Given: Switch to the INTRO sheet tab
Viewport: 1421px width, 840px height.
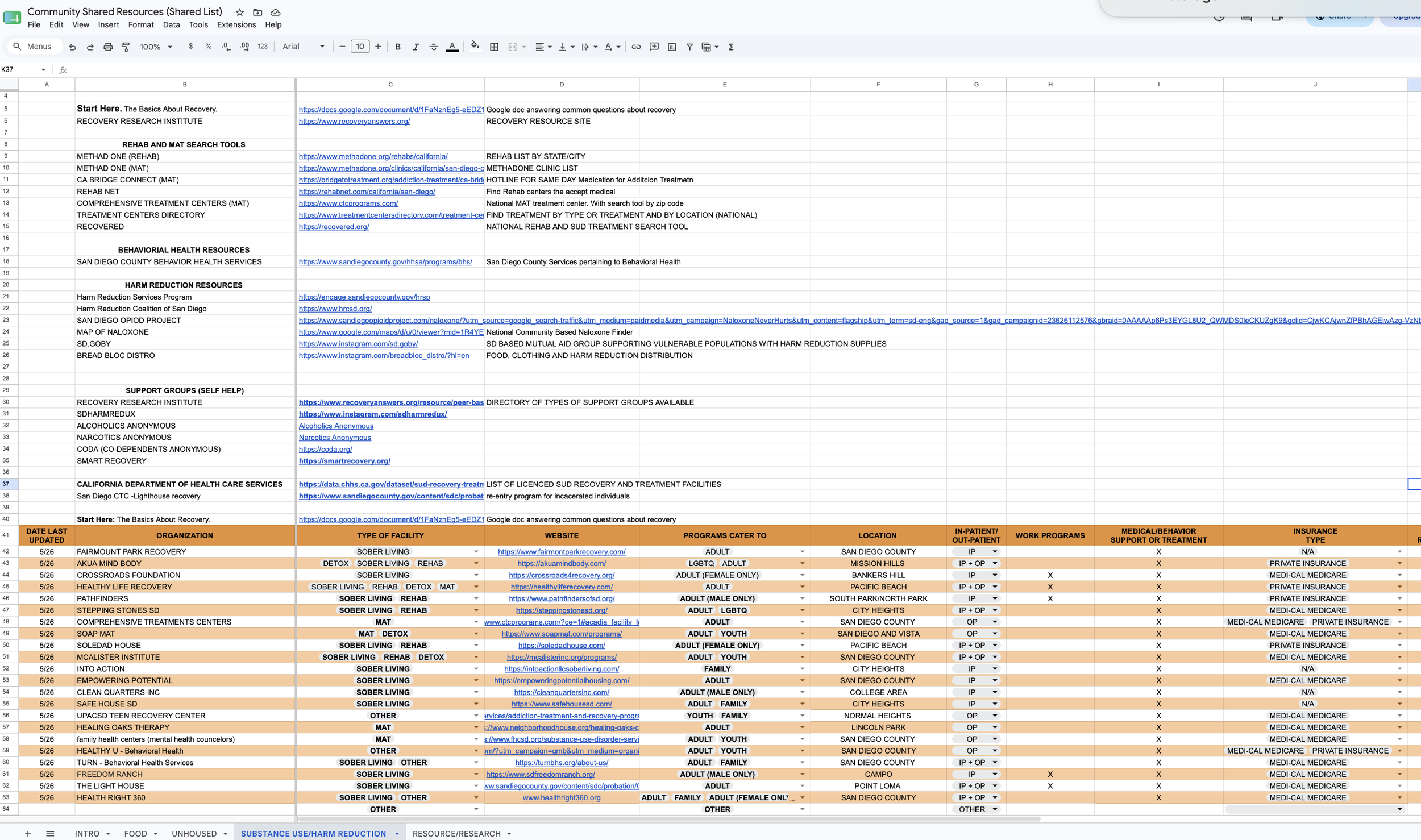Looking at the screenshot, I should (87, 833).
